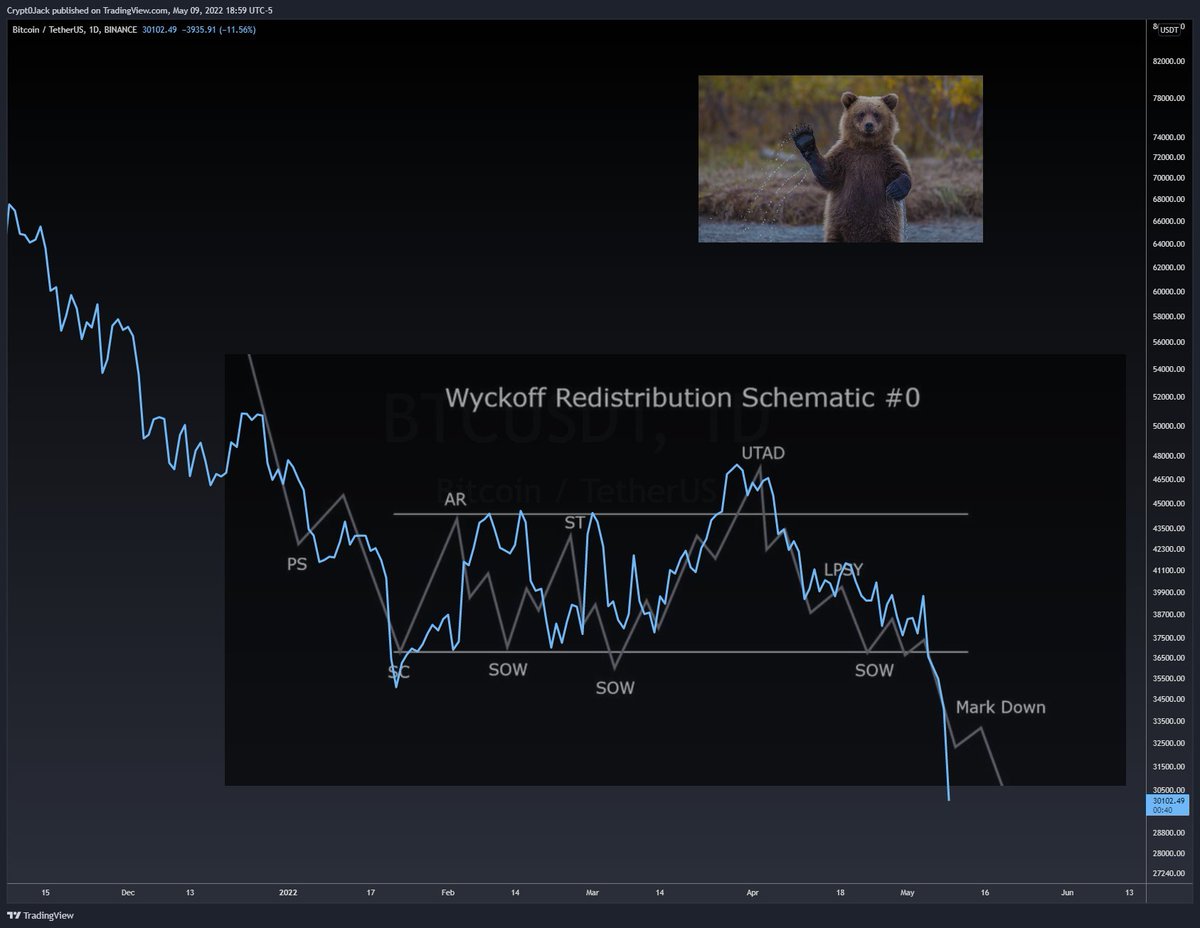Click the 2022 label on time axis

[x=288, y=891]
